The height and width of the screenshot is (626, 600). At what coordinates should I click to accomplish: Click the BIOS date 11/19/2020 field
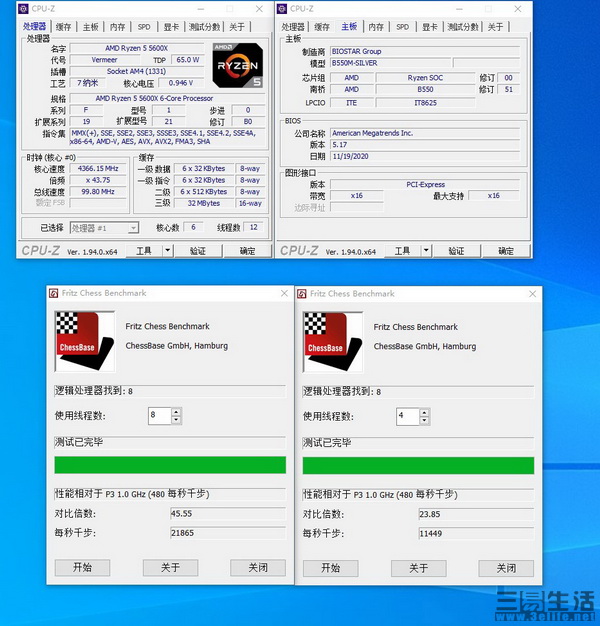point(425,156)
